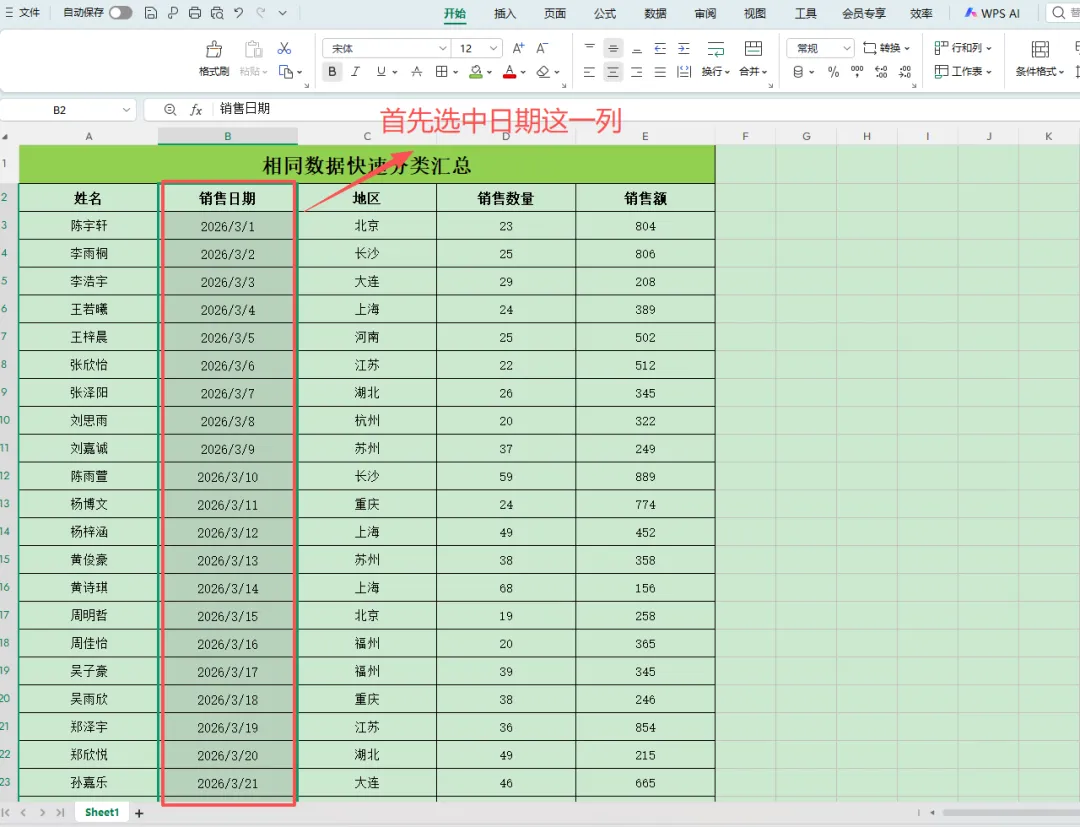Toggle Underline formatting
This screenshot has height=827, width=1080.
pyautogui.click(x=381, y=72)
